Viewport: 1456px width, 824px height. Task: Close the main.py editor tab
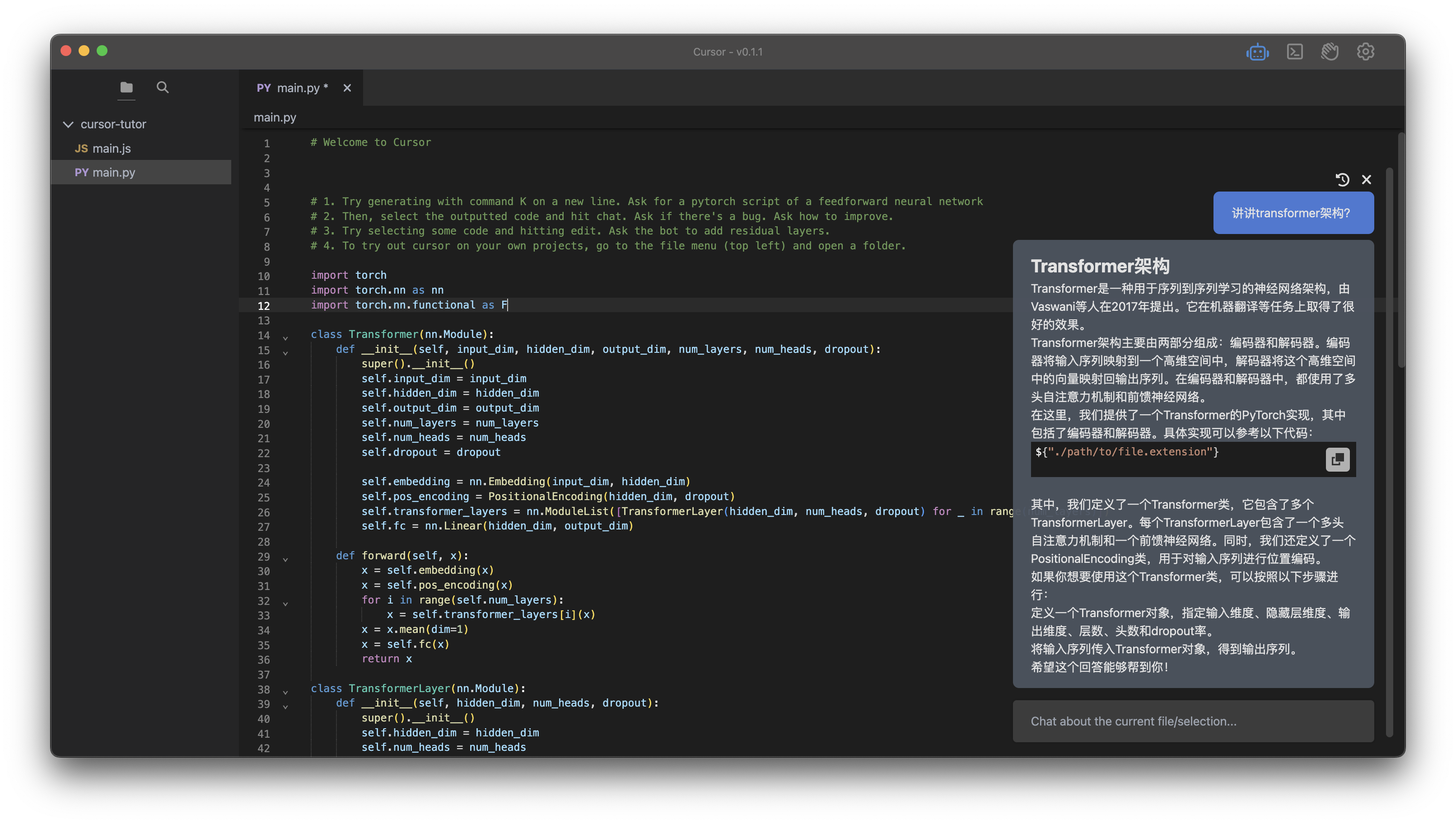coord(347,88)
